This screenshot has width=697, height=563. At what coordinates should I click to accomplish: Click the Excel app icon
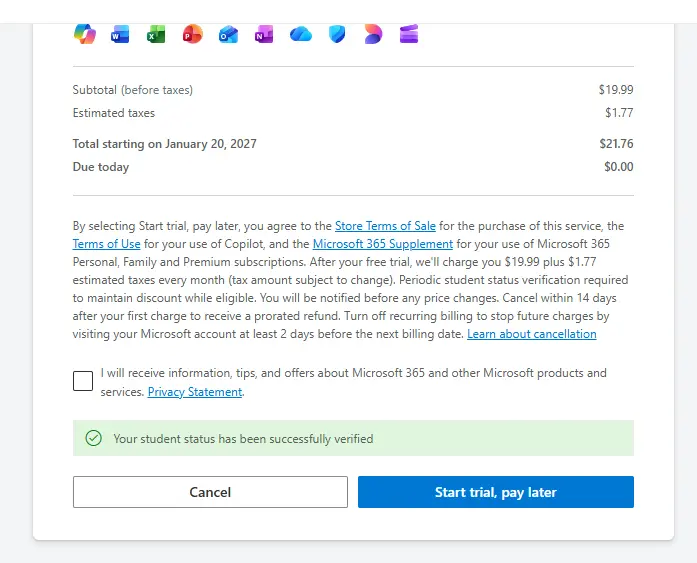click(156, 34)
